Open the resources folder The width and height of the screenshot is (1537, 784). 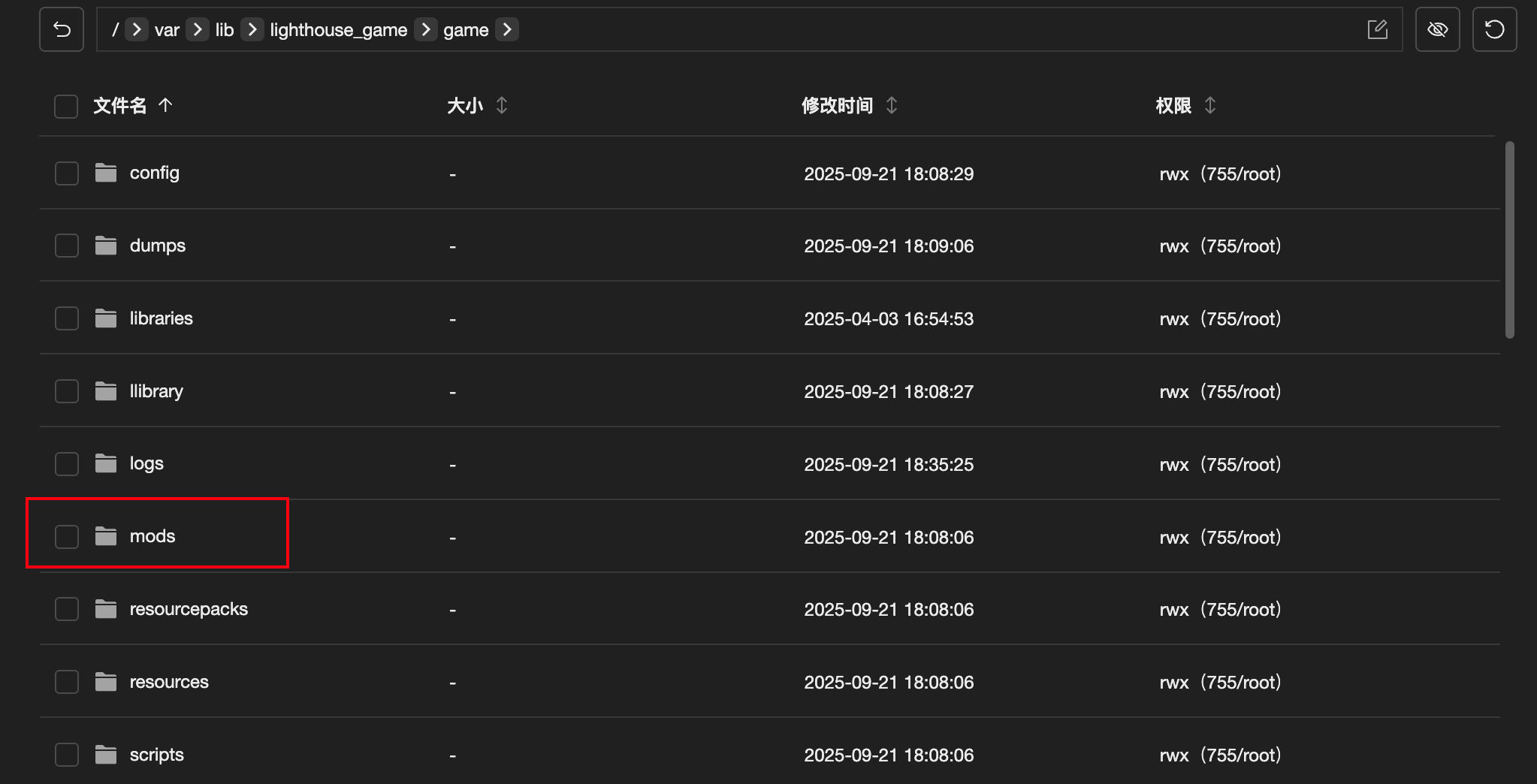[x=169, y=682]
